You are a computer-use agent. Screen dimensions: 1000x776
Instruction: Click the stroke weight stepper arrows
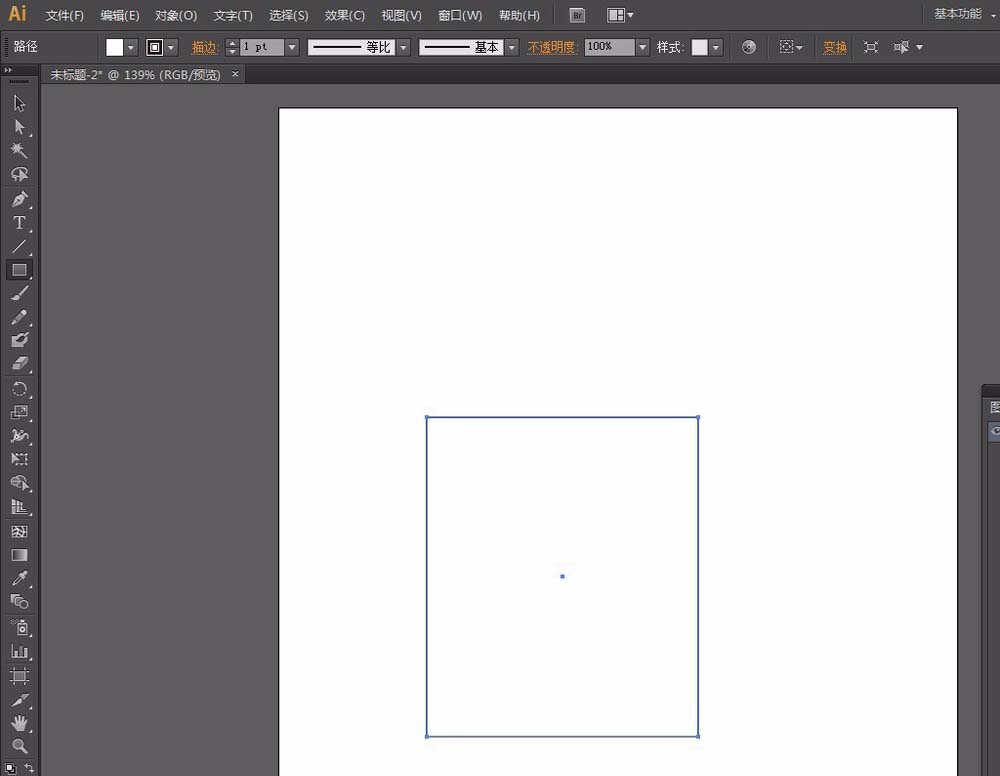(232, 47)
